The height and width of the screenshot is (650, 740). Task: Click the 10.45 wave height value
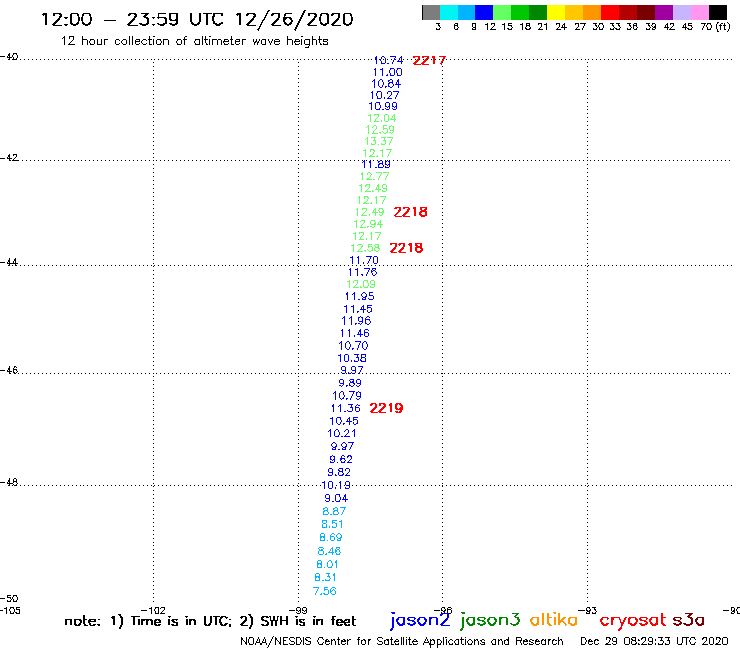(344, 421)
